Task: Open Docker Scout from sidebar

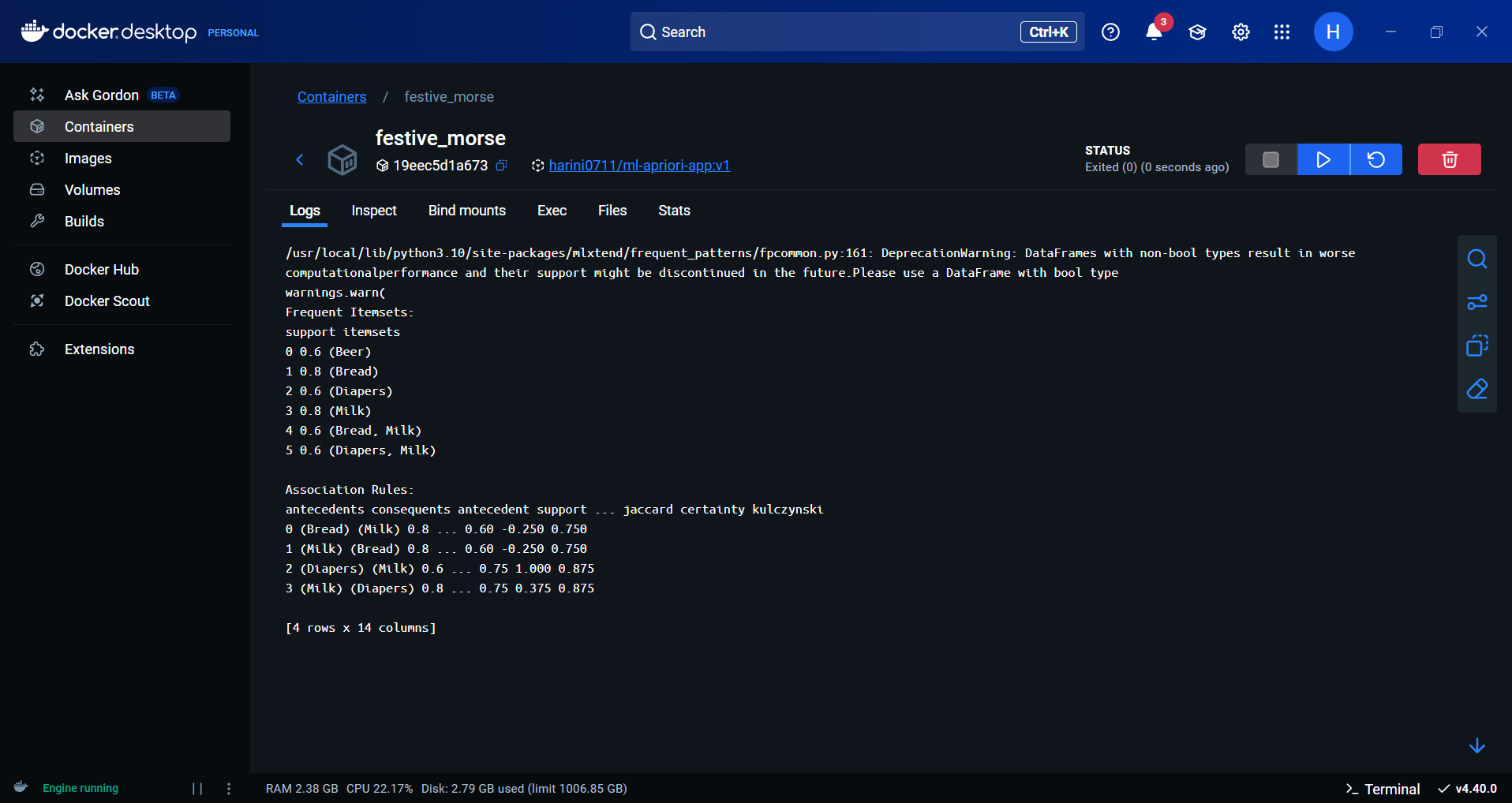Action: (122, 301)
